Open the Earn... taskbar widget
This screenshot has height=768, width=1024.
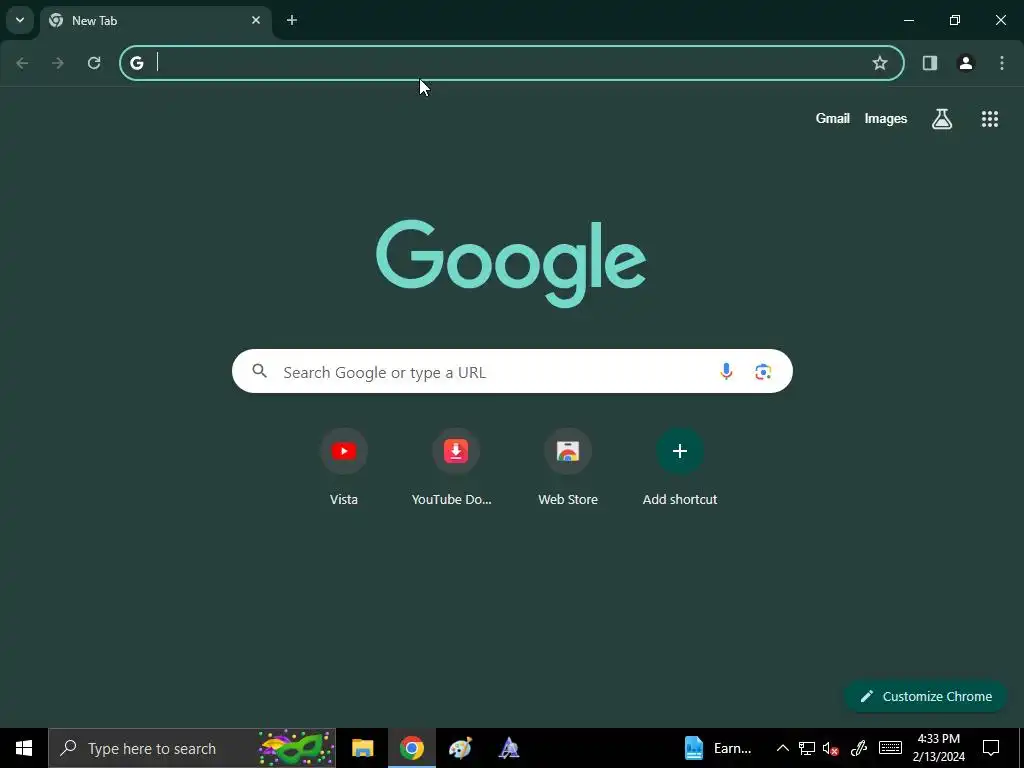tap(719, 748)
